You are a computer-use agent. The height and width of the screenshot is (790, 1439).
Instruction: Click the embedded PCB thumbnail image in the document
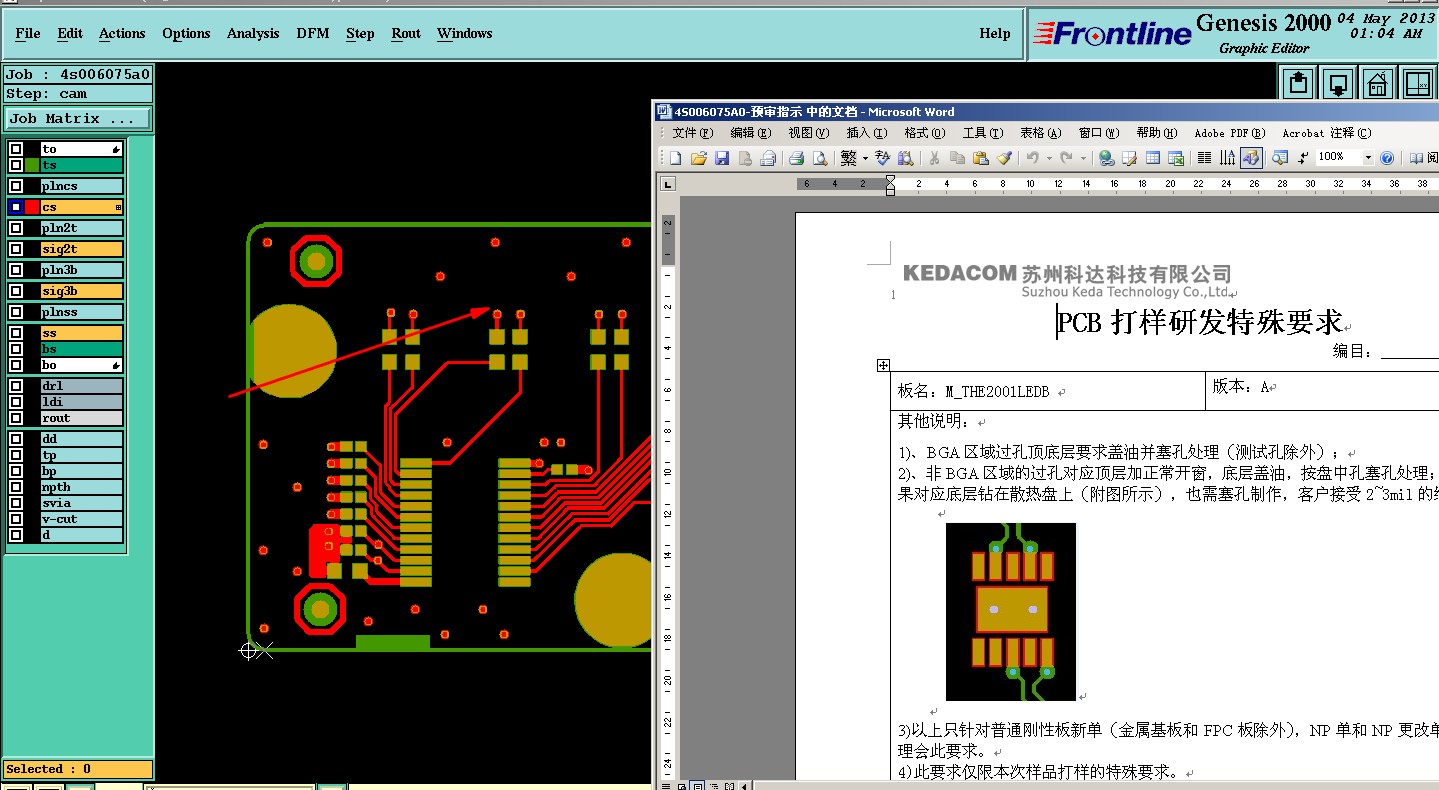tap(1011, 611)
